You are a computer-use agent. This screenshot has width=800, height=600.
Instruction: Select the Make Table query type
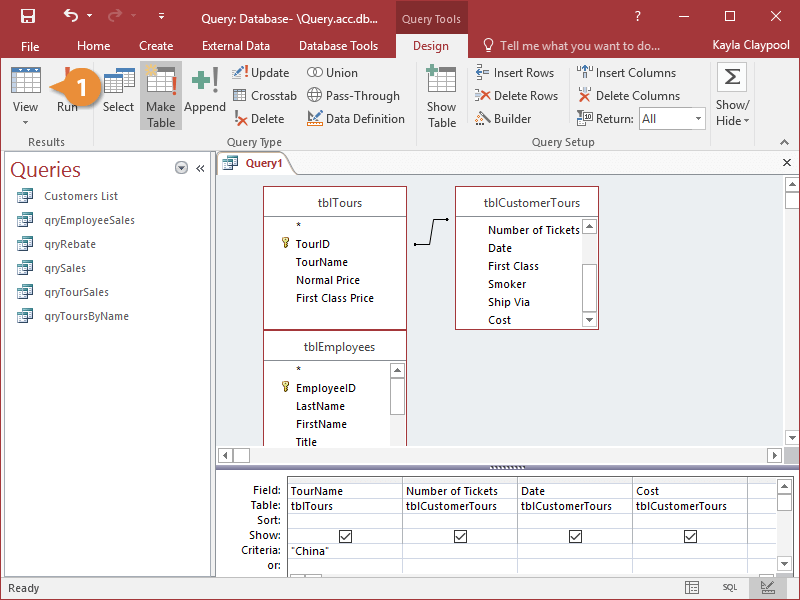(x=160, y=95)
